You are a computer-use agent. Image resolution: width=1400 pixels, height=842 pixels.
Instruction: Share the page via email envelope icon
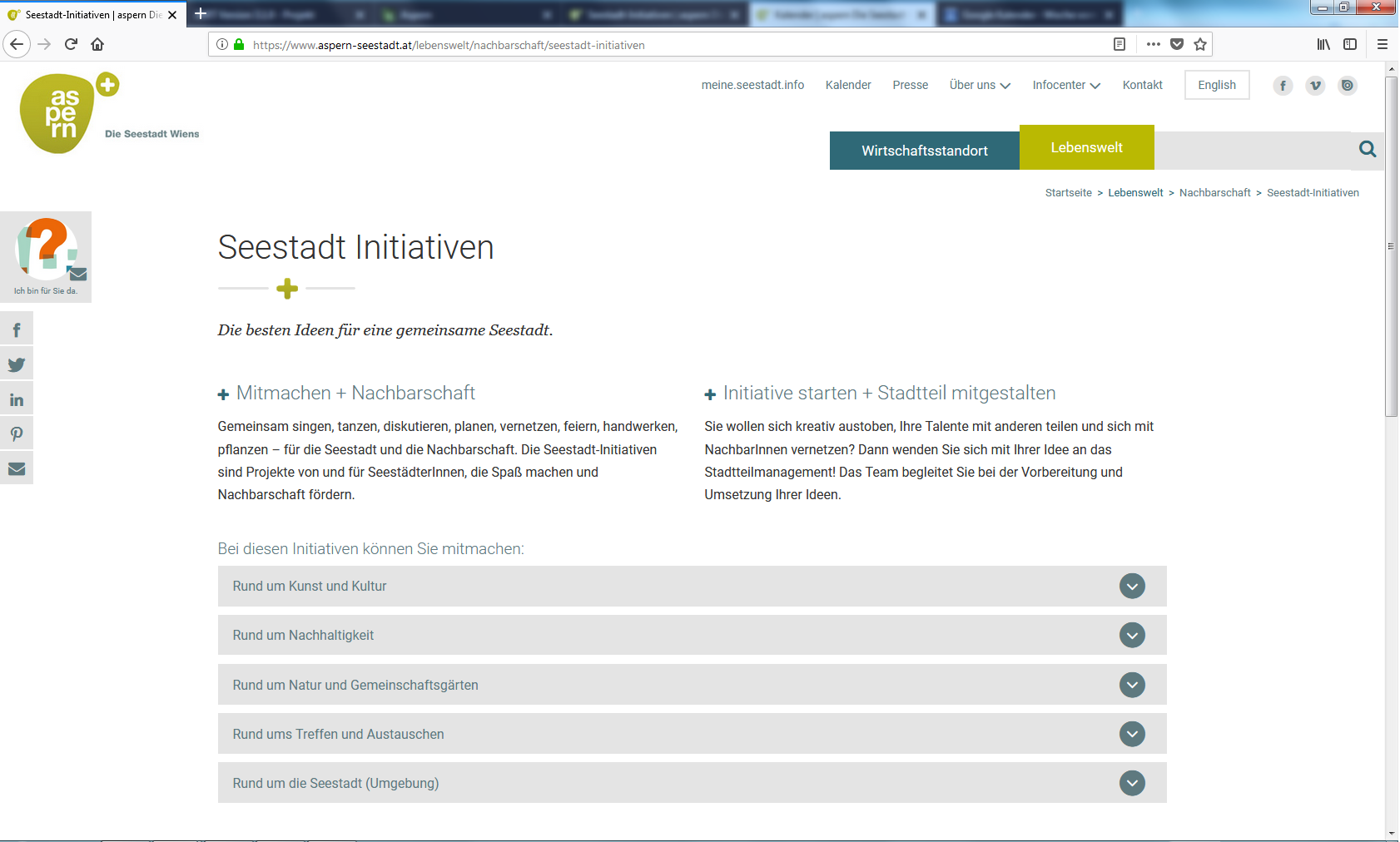tap(17, 468)
